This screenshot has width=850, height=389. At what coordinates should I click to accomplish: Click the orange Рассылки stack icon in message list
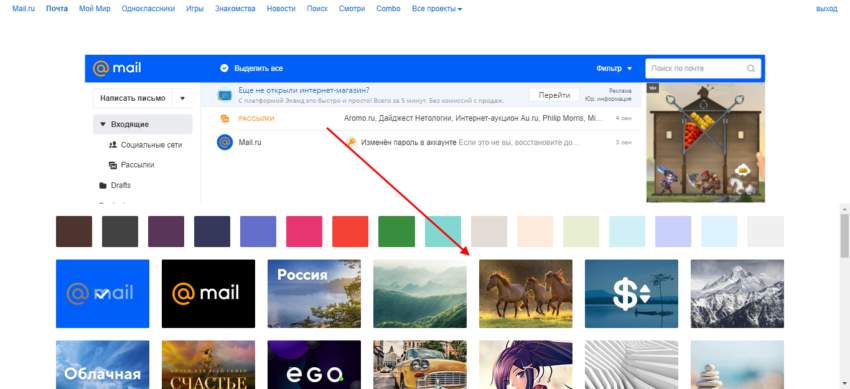tap(224, 119)
